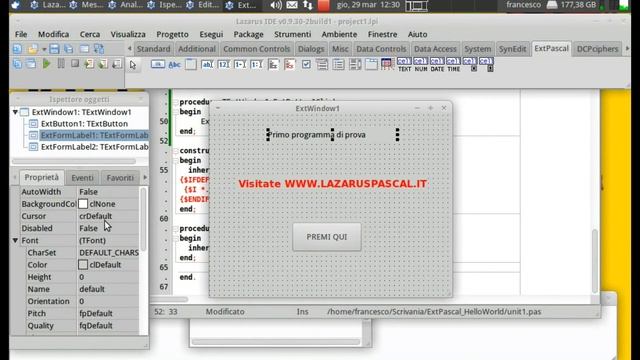Select the button component in palette
This screenshot has width=640, height=360.
click(158, 64)
